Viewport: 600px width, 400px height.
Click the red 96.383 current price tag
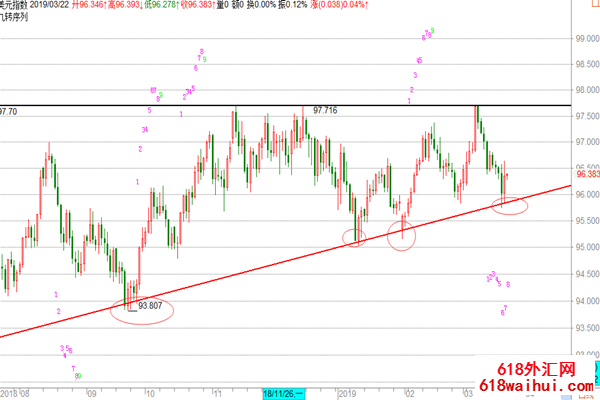tap(588, 174)
